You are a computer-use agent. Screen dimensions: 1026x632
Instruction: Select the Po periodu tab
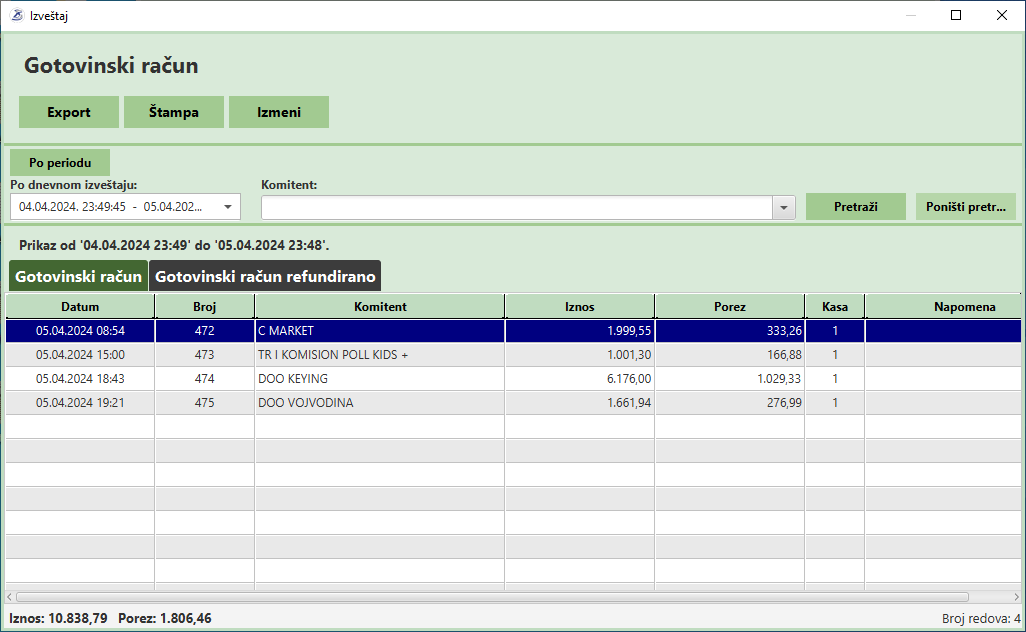pyautogui.click(x=60, y=162)
